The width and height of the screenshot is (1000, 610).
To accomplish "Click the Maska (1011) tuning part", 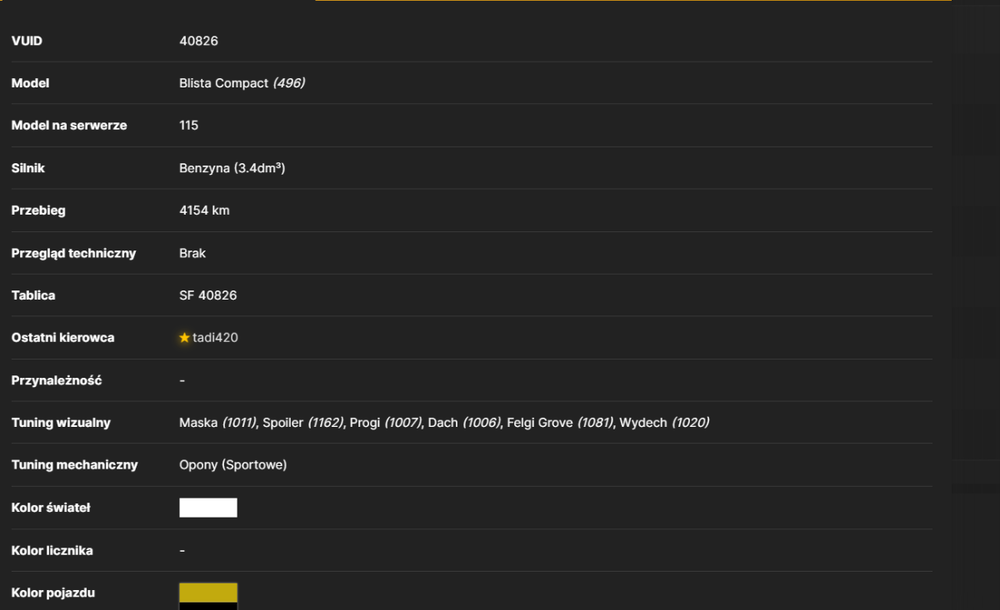I will click(218, 422).
